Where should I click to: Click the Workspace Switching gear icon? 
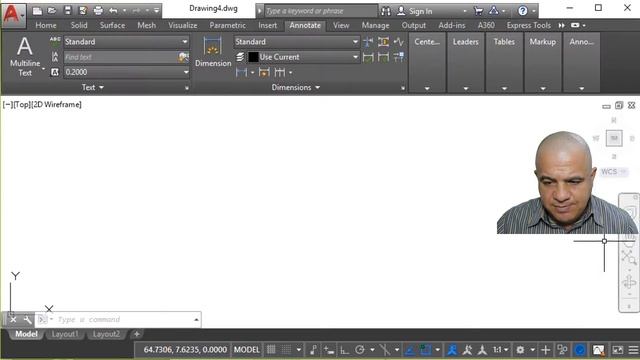[x=520, y=350]
